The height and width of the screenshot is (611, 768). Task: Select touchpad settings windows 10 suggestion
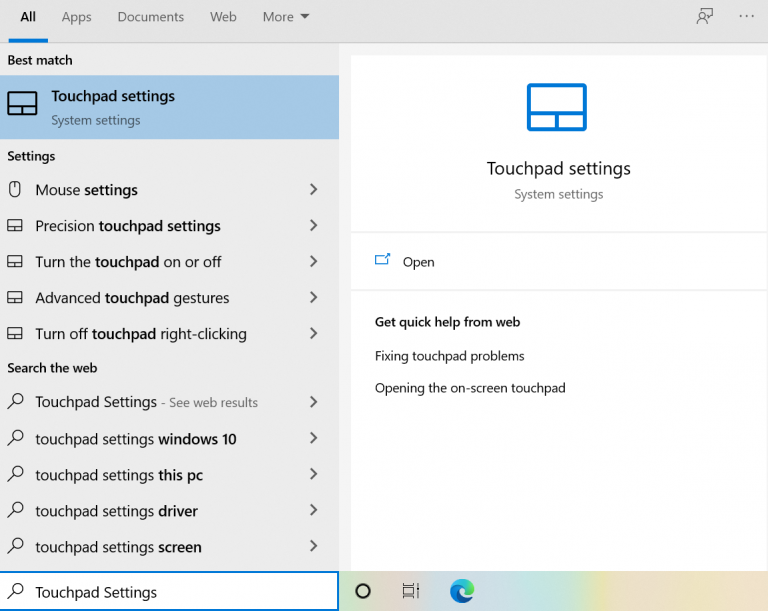tap(169, 439)
